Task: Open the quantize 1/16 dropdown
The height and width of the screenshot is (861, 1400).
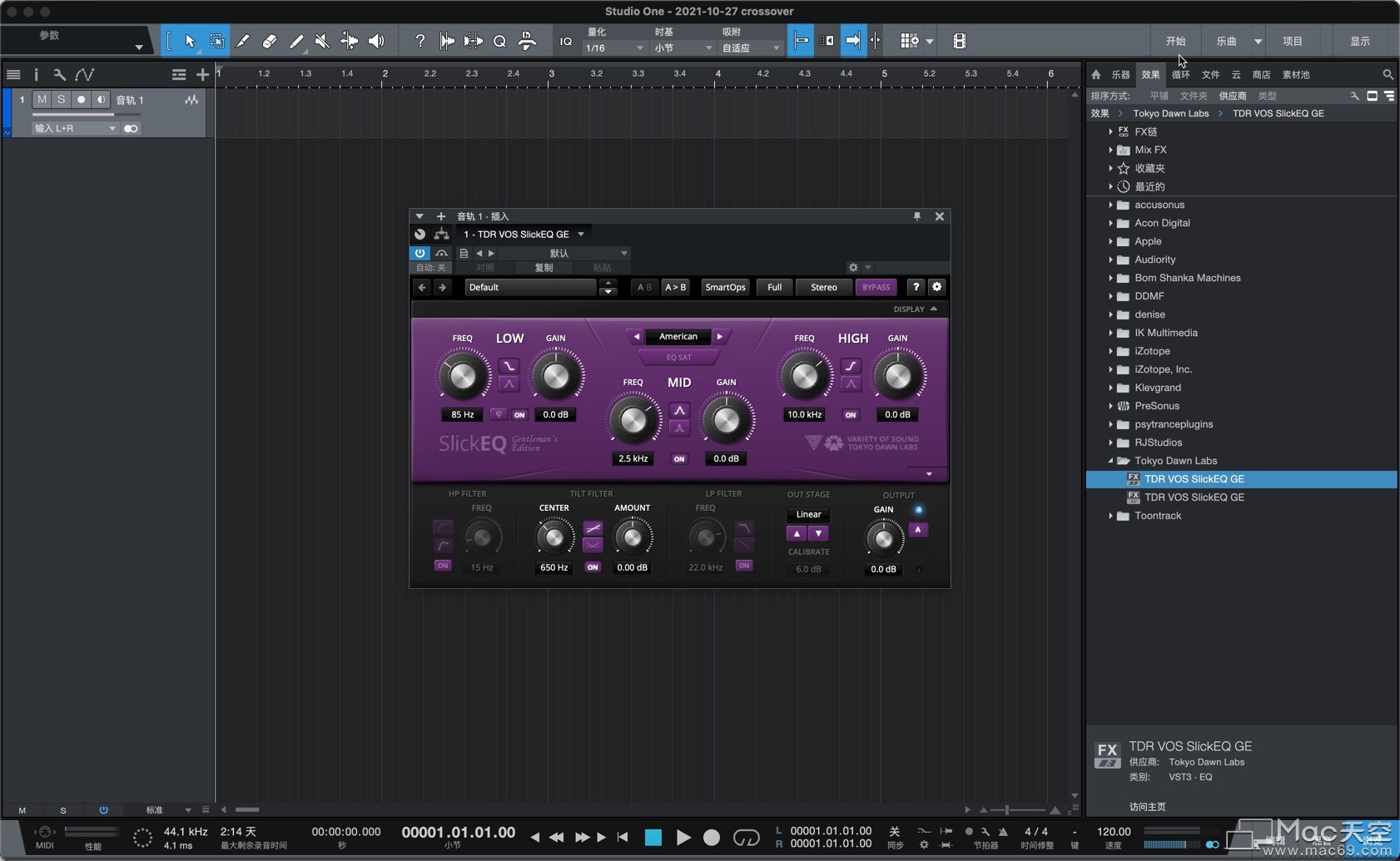Action: (x=614, y=48)
